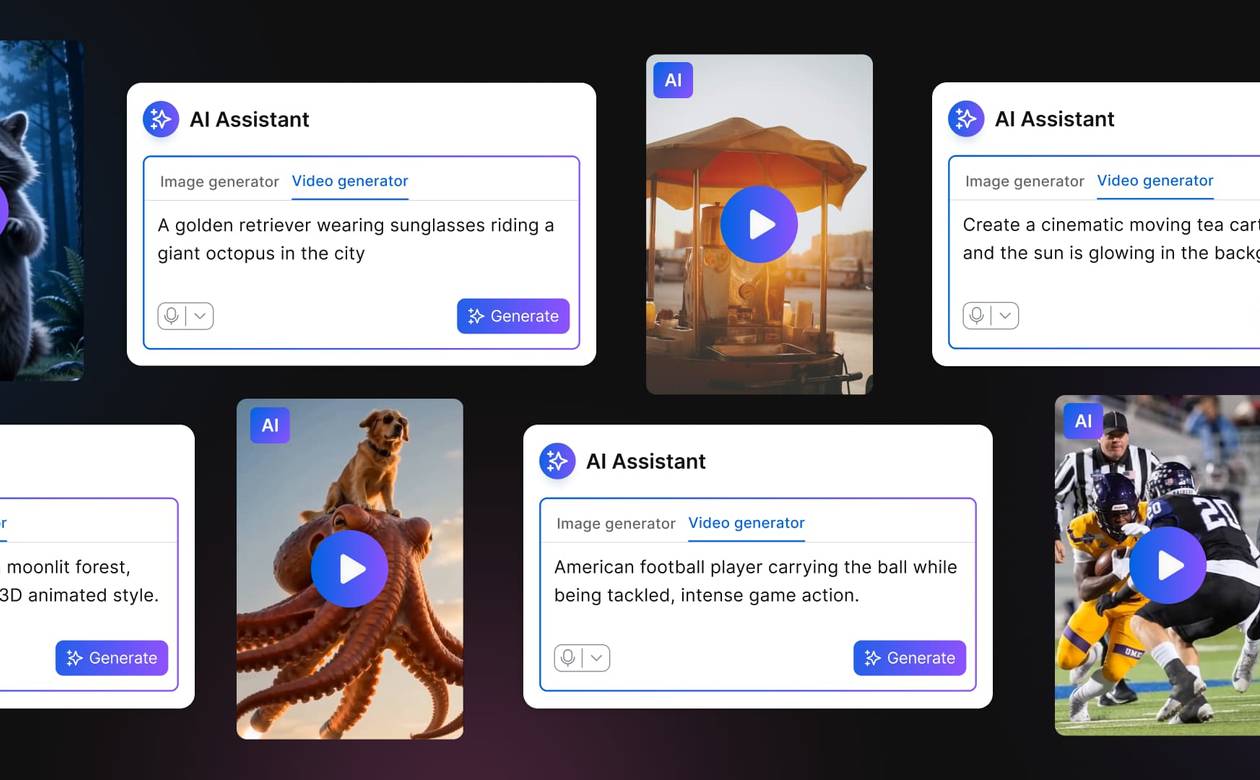Open mic dropdown arrow in golden retriever card
Screen dimensions: 1260x780
point(200,316)
